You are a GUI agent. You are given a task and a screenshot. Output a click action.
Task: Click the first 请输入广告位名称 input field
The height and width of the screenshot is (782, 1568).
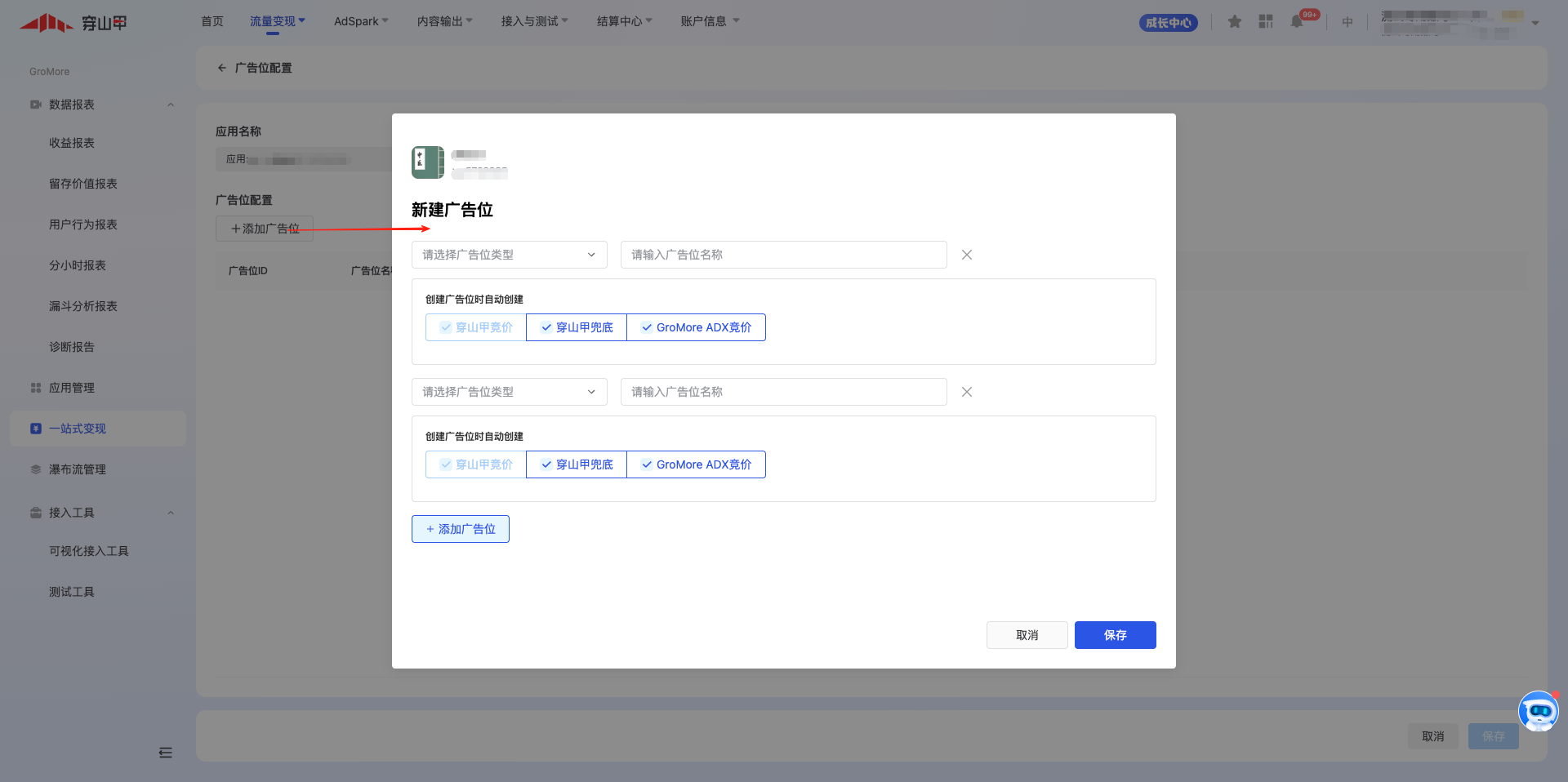pyautogui.click(x=783, y=255)
